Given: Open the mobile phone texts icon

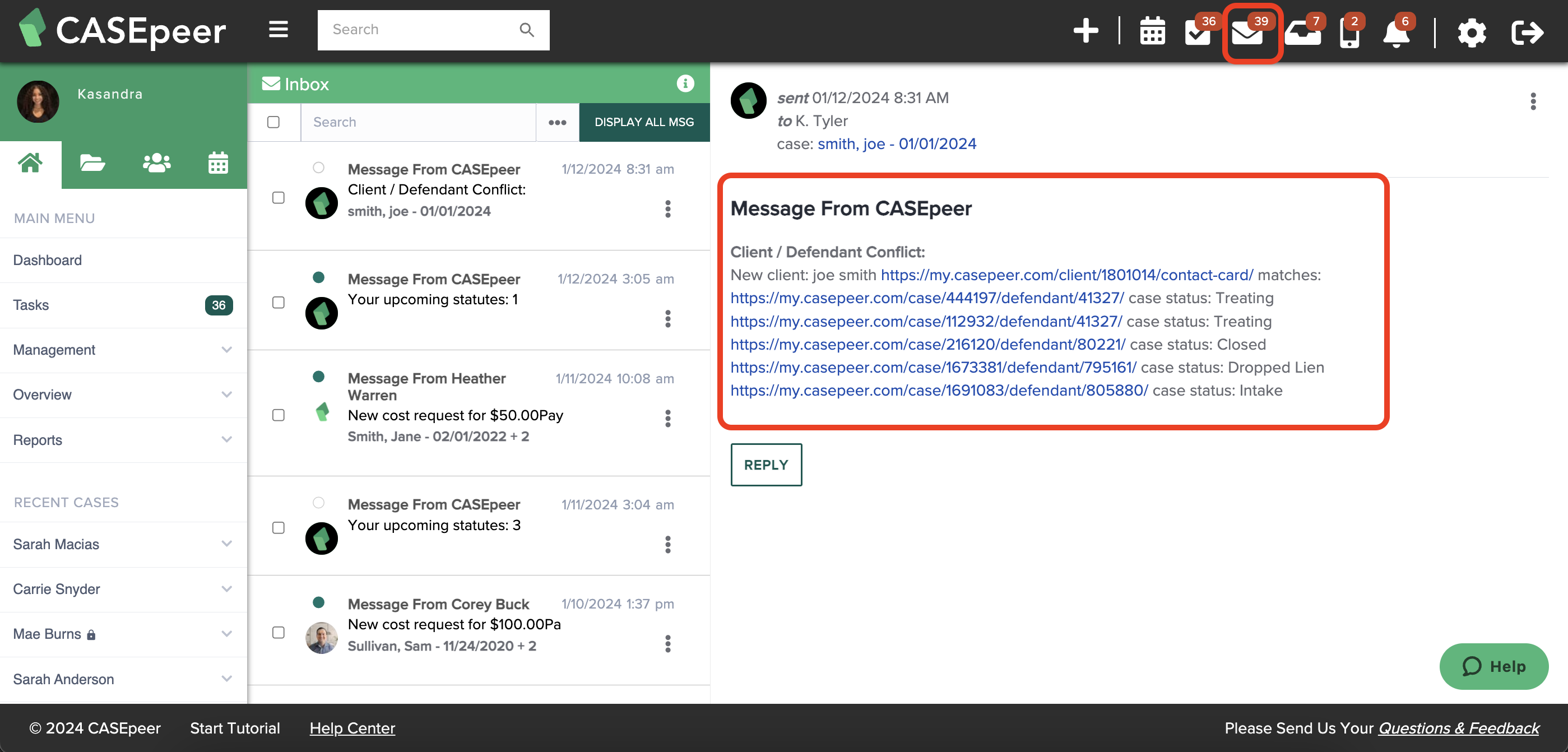Looking at the screenshot, I should click(x=1349, y=33).
